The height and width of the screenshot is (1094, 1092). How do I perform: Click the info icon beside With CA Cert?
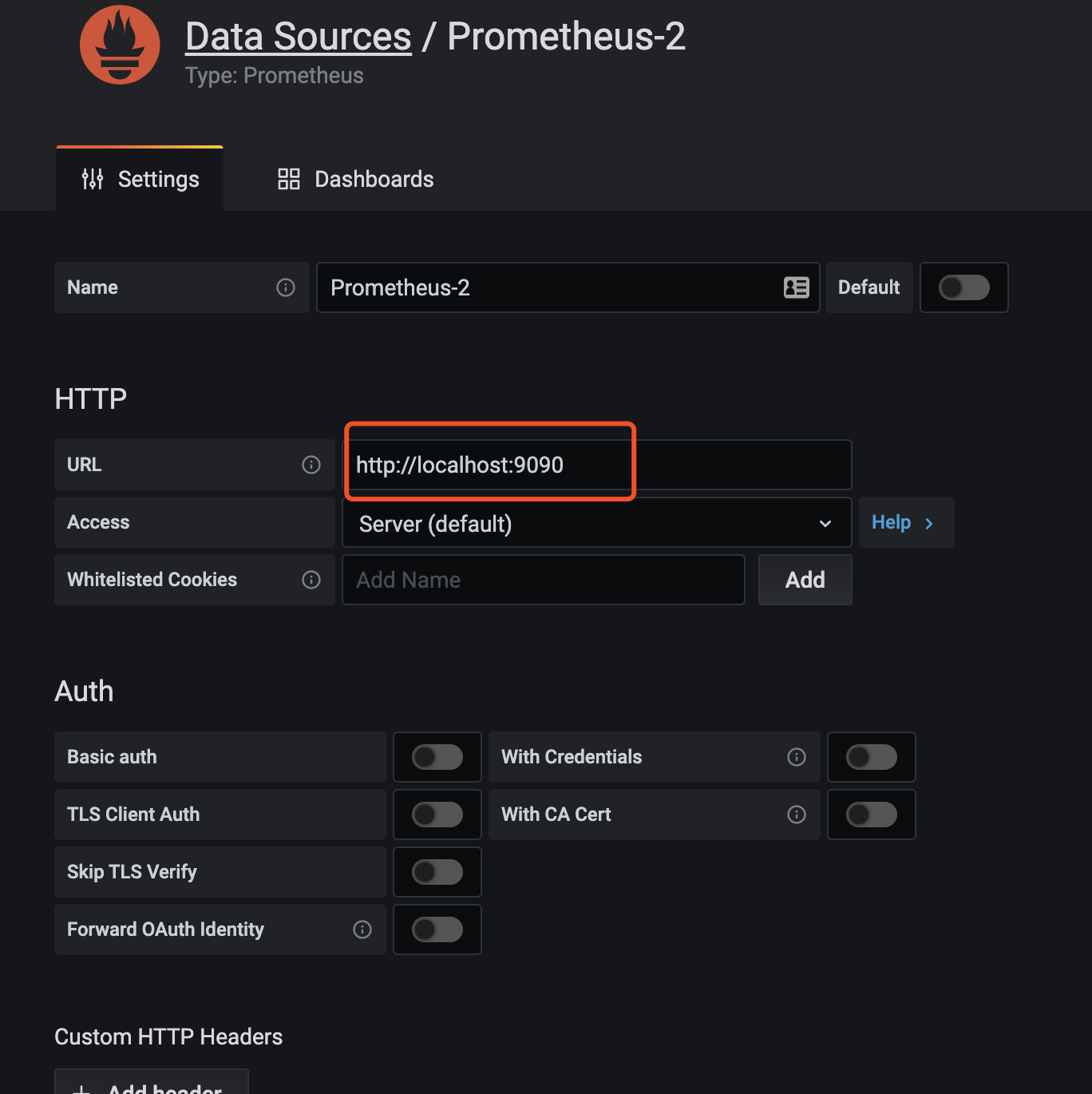(797, 815)
